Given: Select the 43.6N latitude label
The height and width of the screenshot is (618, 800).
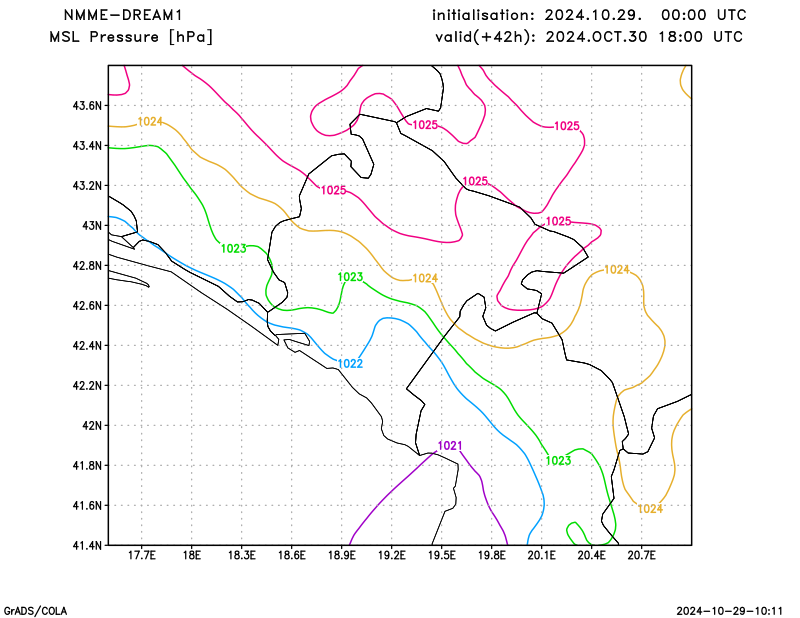Looking at the screenshot, I should click(87, 106).
